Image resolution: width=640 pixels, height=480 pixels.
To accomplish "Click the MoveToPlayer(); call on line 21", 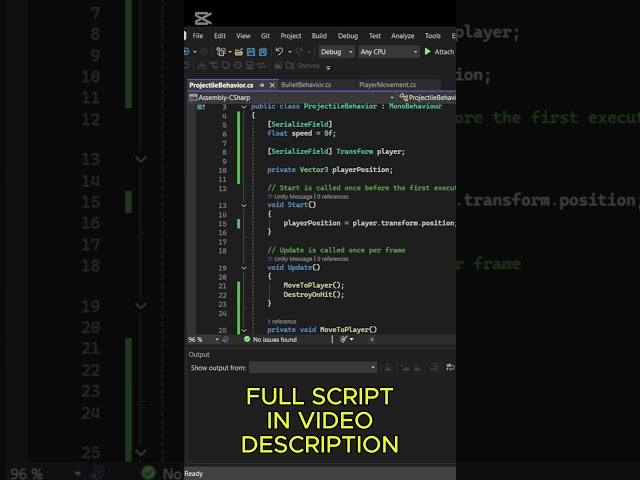I will (x=314, y=285).
